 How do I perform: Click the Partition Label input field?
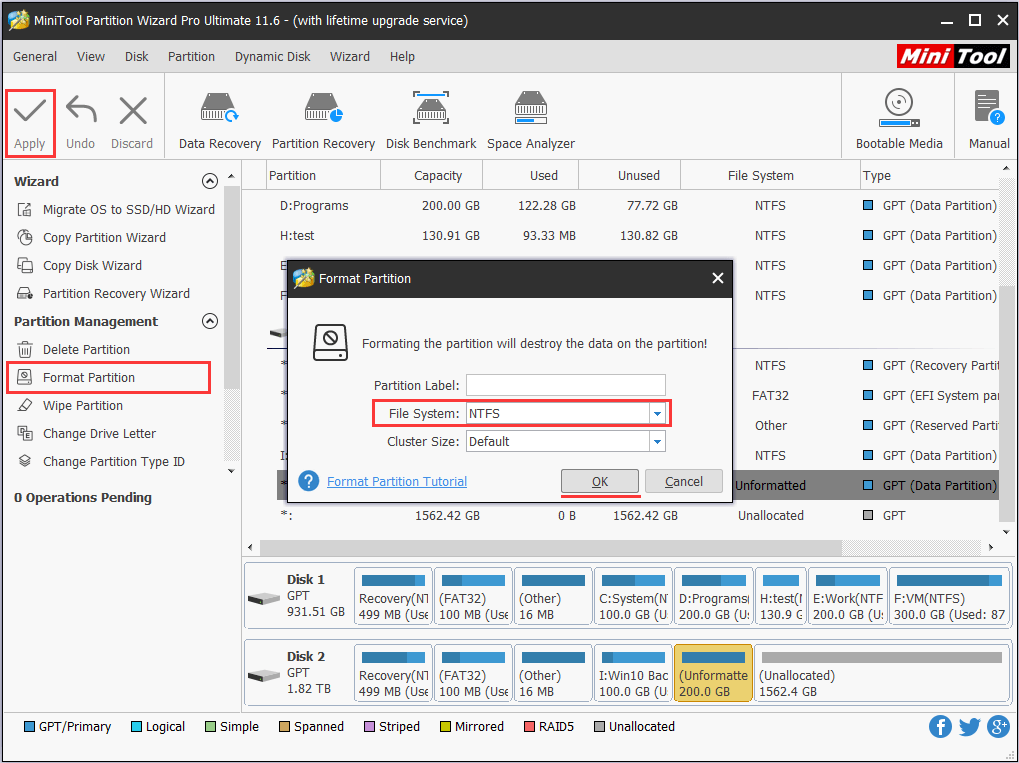(x=565, y=385)
